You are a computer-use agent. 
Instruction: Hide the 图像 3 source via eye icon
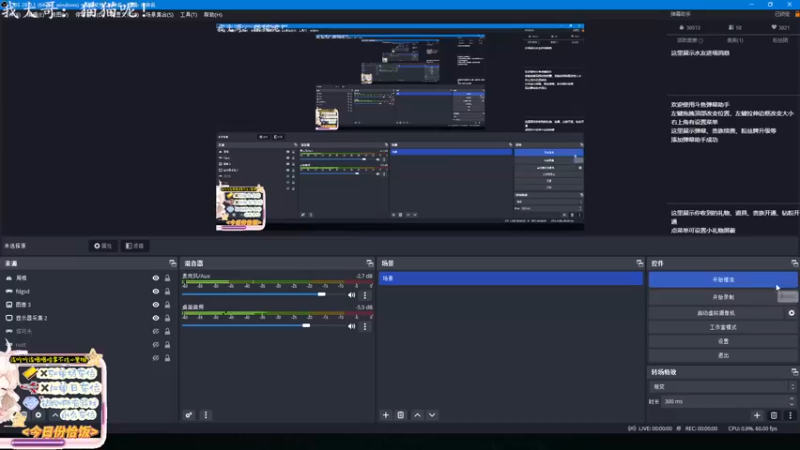point(156,305)
